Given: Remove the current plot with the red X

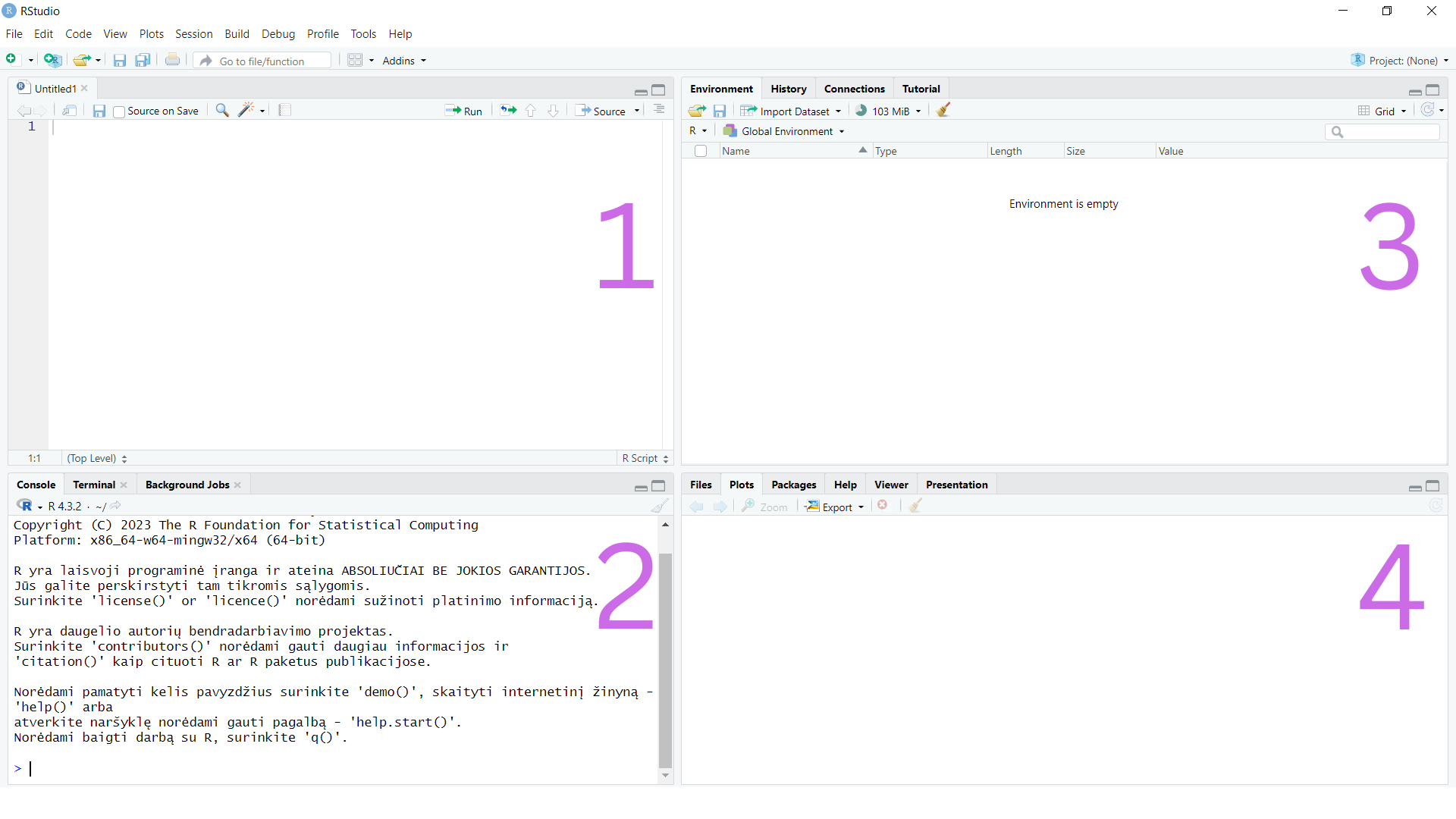Looking at the screenshot, I should tap(883, 506).
